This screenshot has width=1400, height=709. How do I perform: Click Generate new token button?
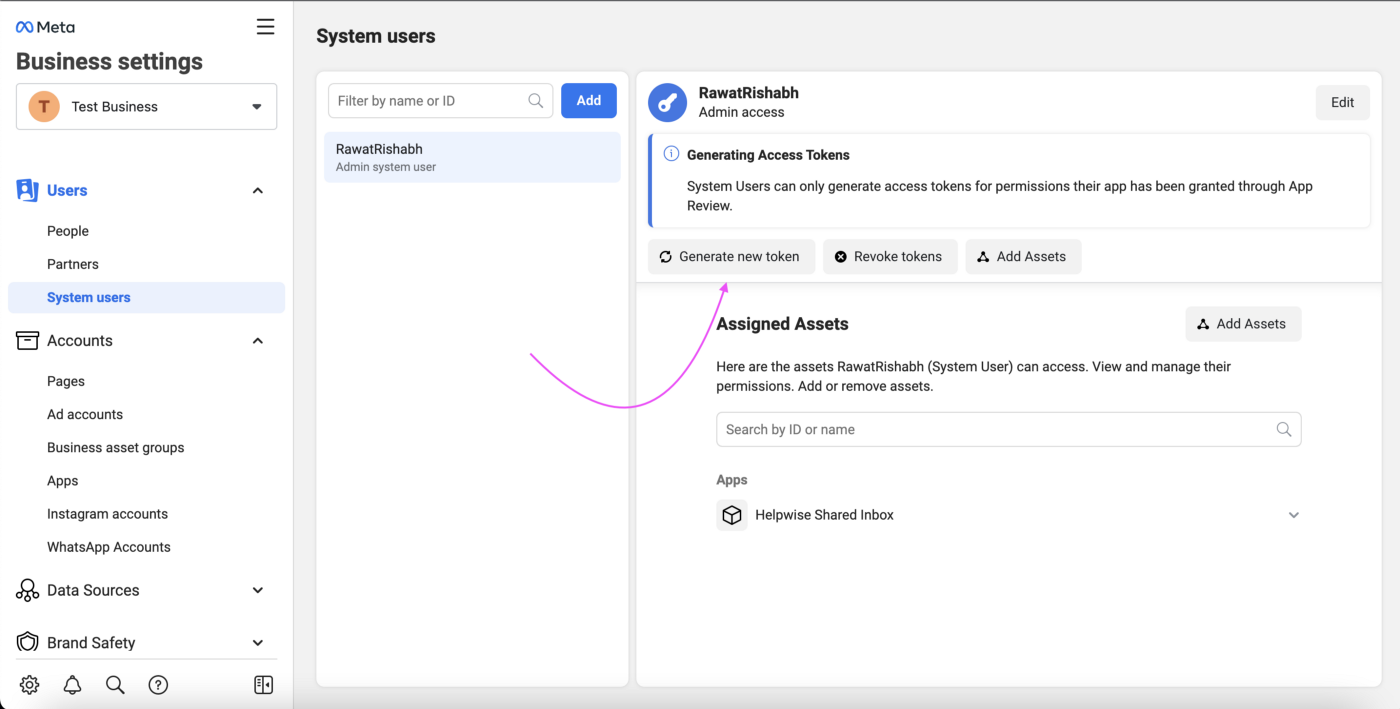click(x=731, y=257)
